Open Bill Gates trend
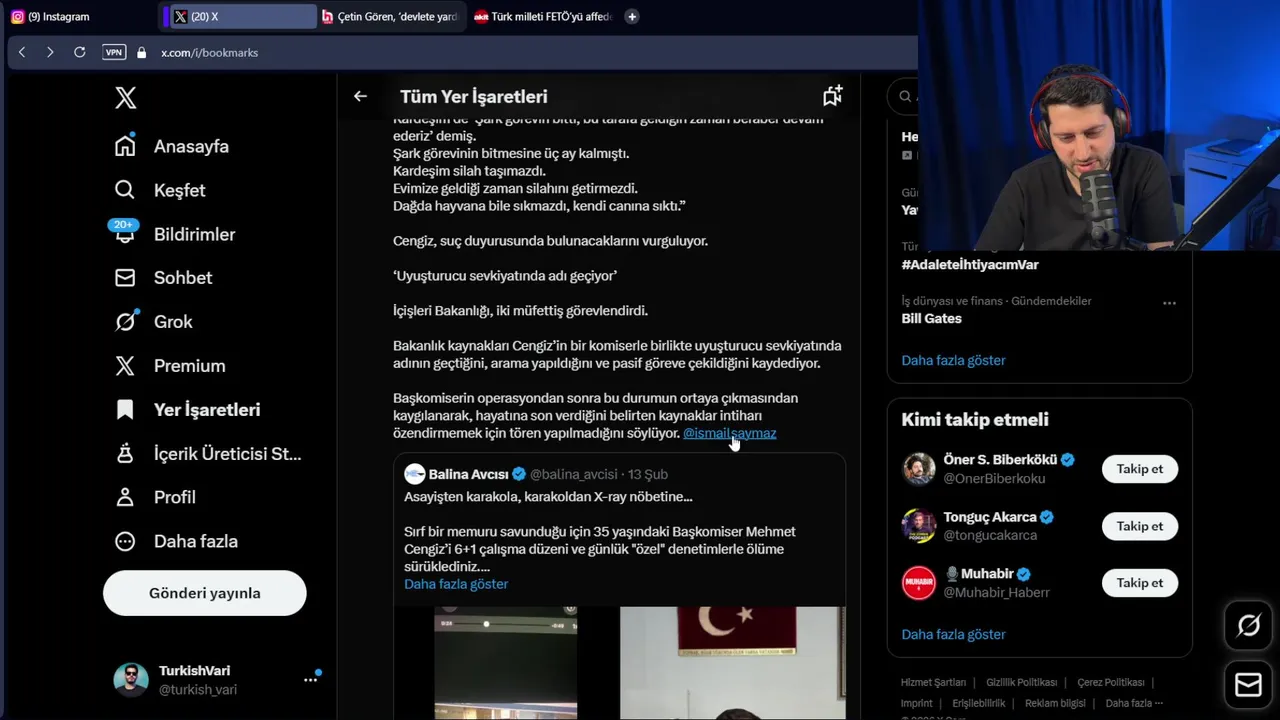1280x720 pixels. [x=931, y=318]
